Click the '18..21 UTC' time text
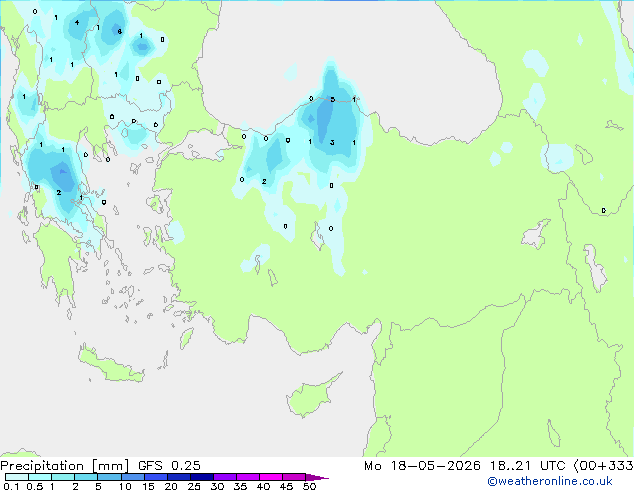Screen dimensions: 634x490 [527, 466]
